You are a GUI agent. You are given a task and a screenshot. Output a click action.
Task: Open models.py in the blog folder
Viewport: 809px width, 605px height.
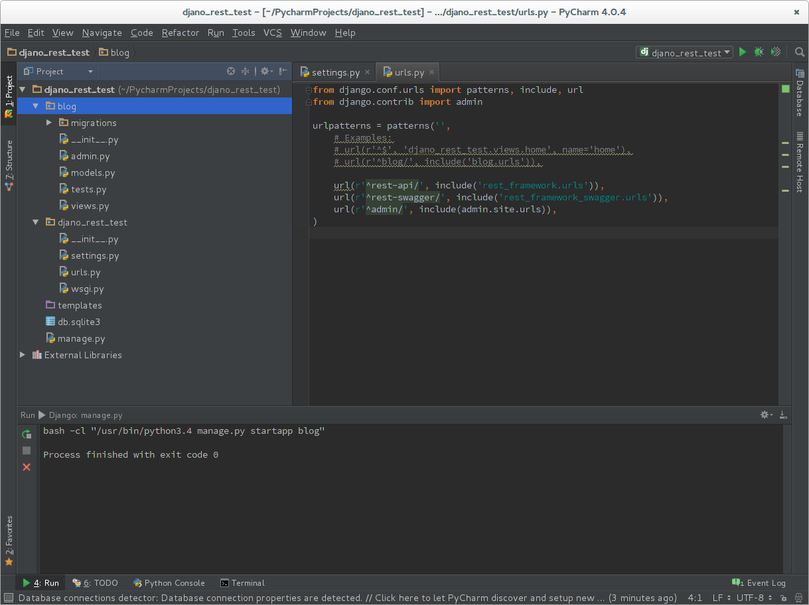87,173
